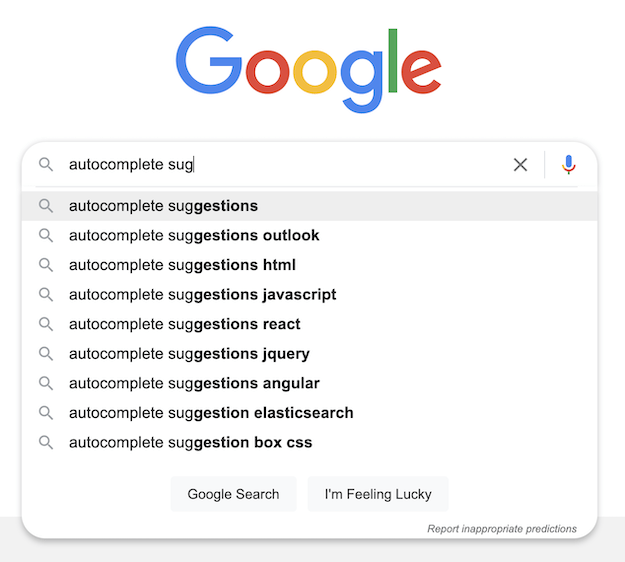Select the 'autocomplete suggestions' first suggestion
Screen dimensions: 625x562
point(163,206)
